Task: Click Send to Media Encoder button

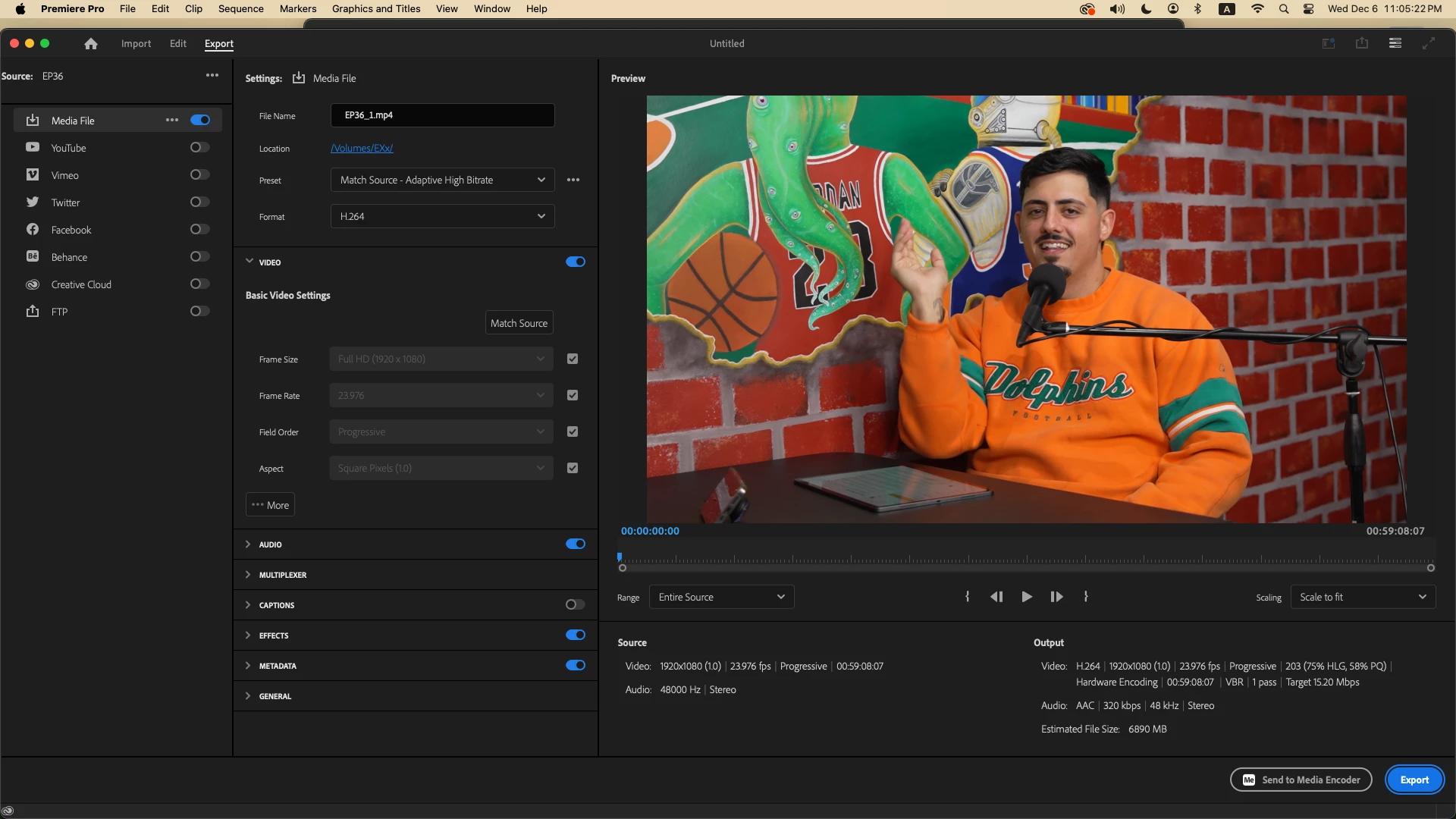Action: (x=1301, y=780)
